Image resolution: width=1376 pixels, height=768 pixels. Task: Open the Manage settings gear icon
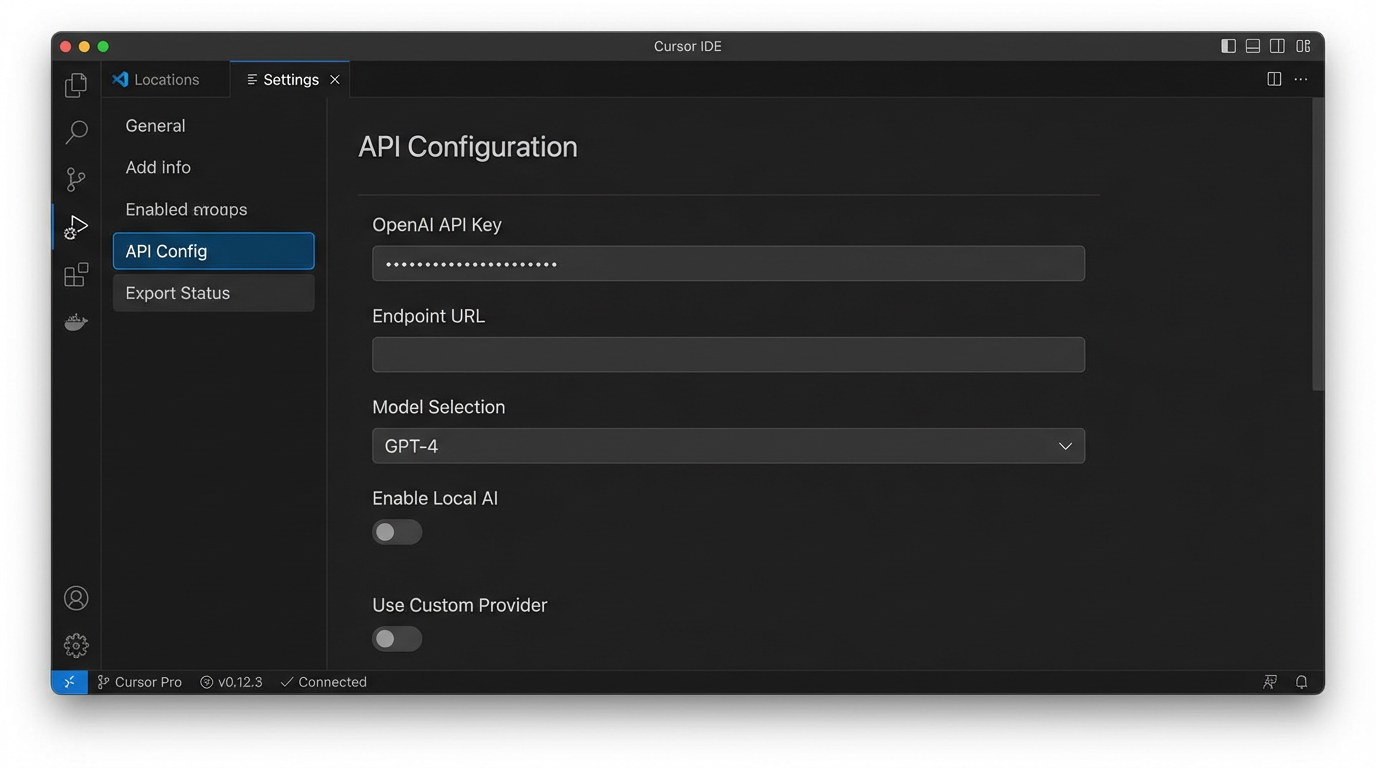coord(76,645)
